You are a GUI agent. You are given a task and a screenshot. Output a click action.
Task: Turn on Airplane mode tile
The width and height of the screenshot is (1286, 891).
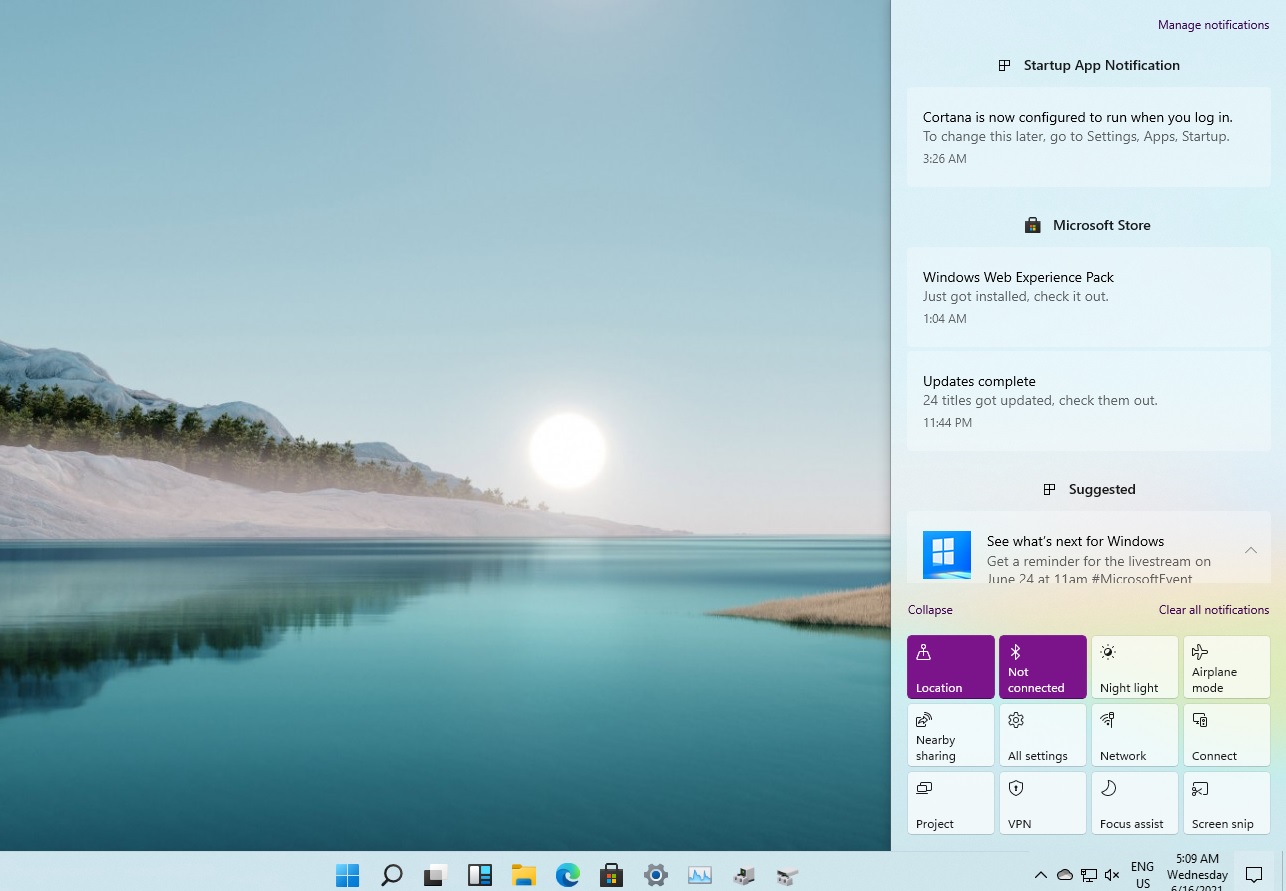pos(1226,667)
